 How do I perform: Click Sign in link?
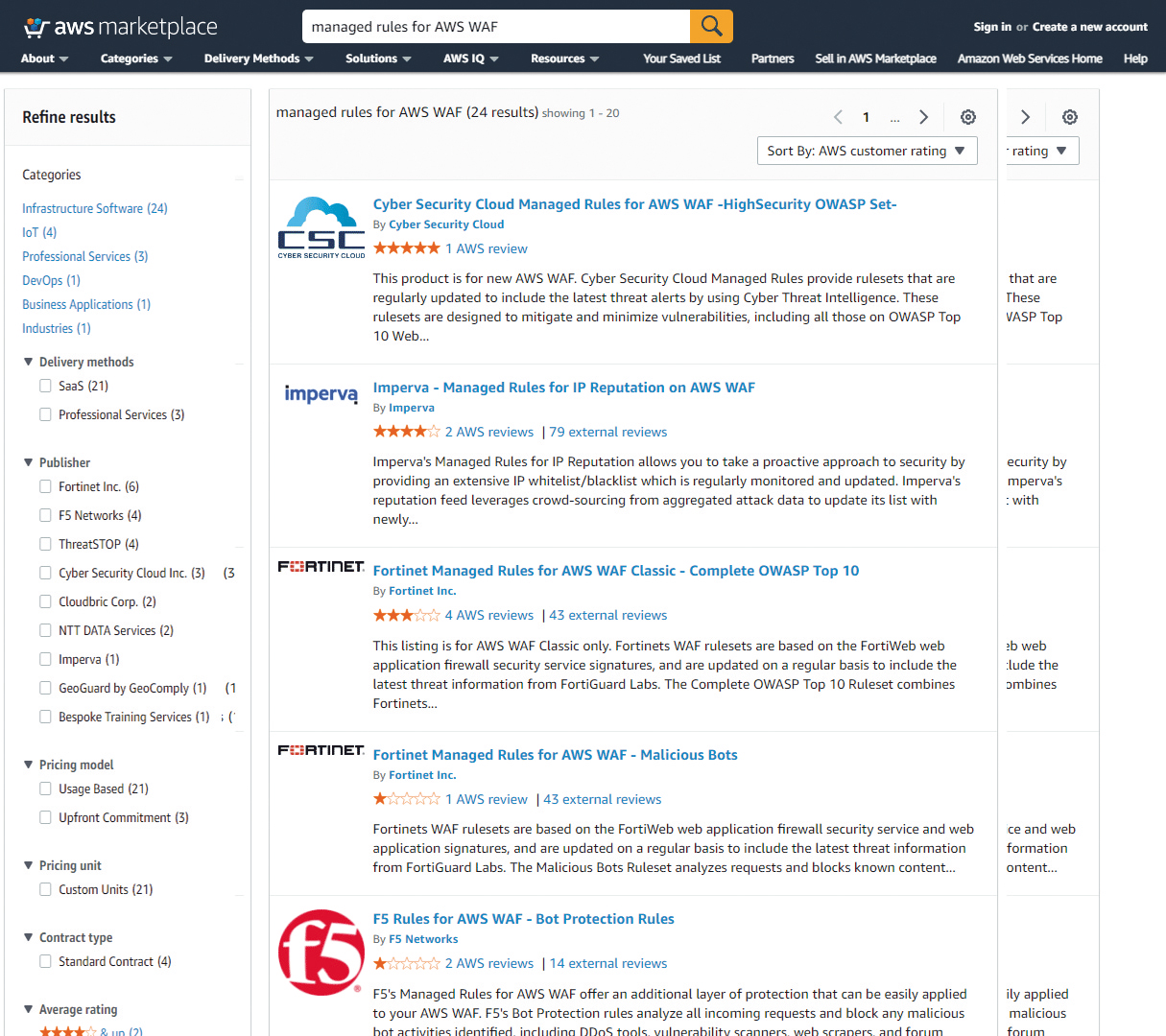[x=992, y=27]
